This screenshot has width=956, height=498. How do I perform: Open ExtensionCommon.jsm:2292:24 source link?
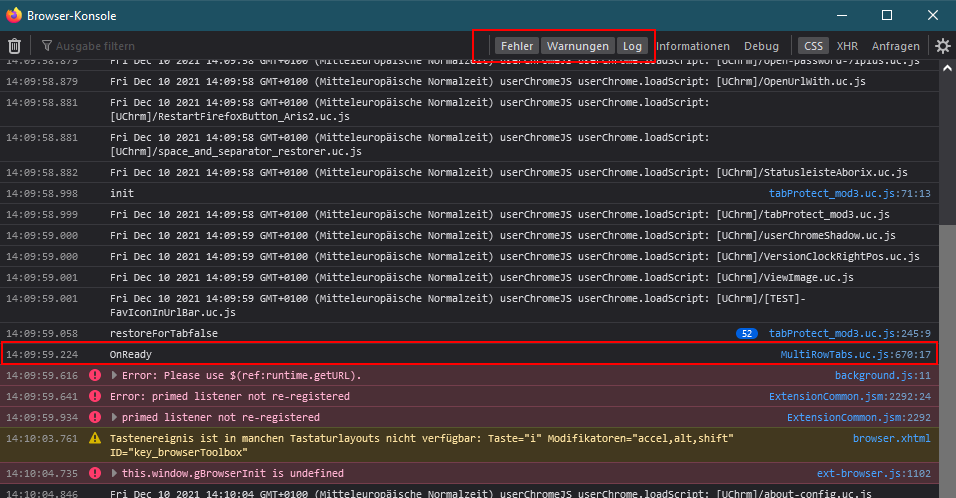pyautogui.click(x=849, y=396)
